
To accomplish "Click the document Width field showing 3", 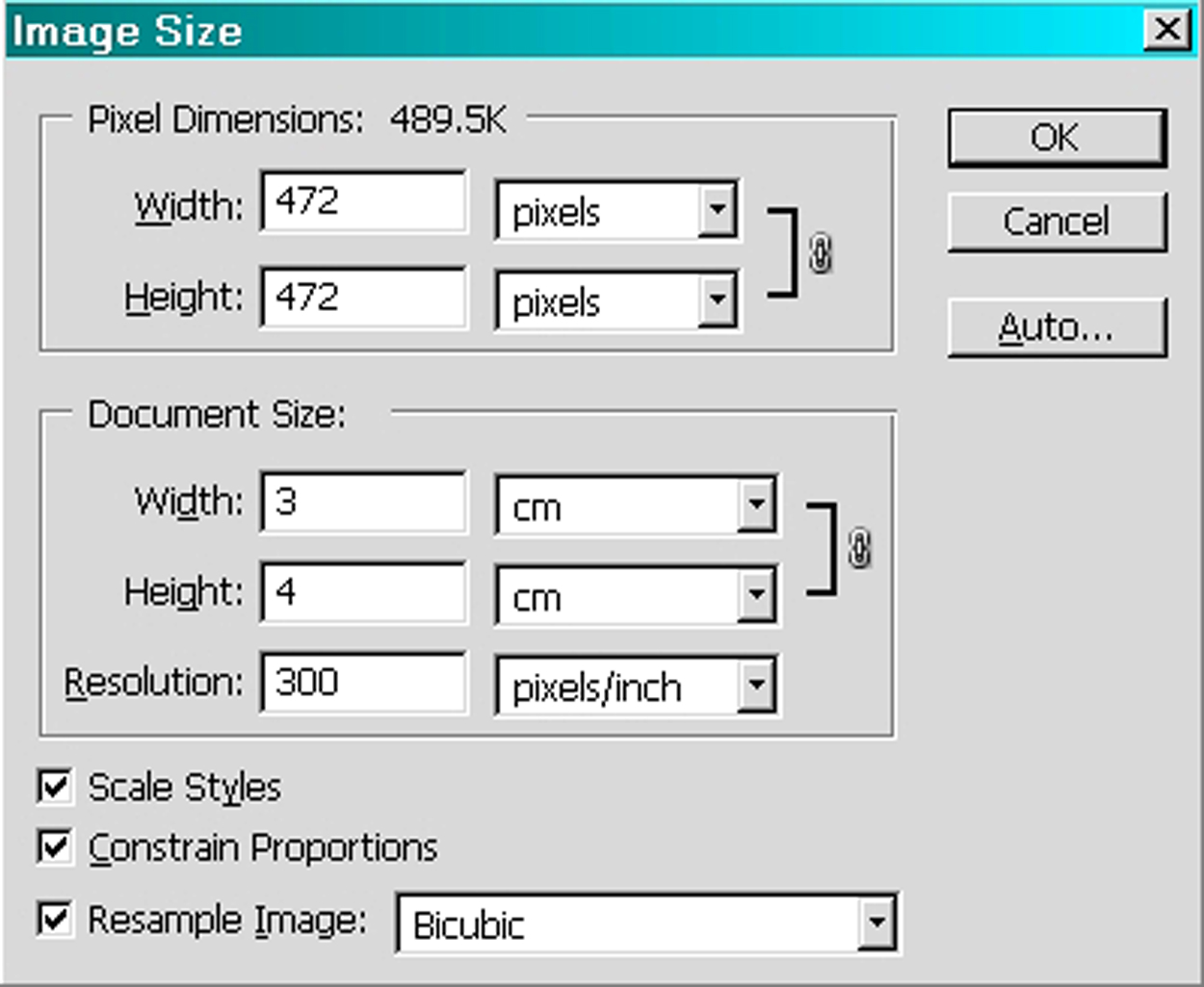I will tap(363, 501).
